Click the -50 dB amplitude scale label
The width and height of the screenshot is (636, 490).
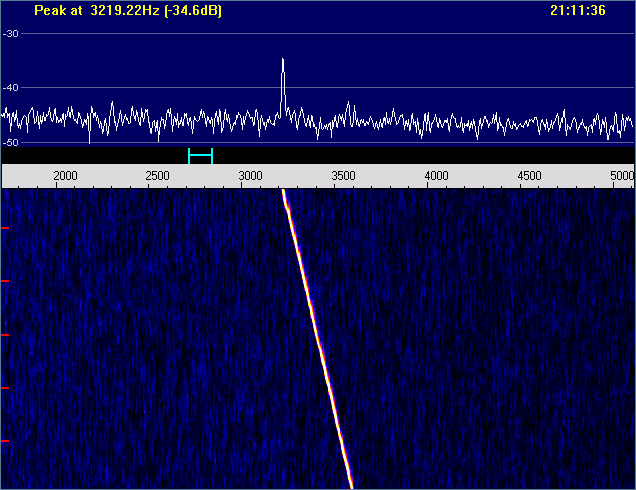coord(11,142)
